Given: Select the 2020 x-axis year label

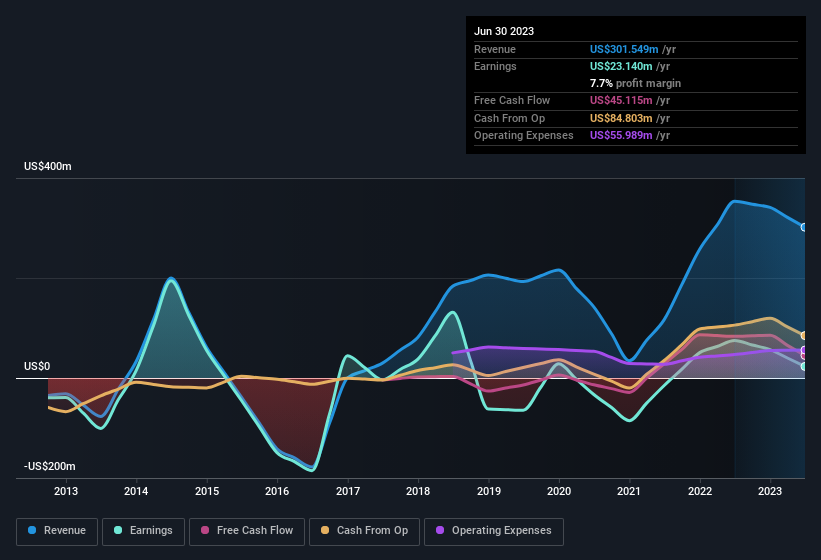Looking at the screenshot, I should coord(559,491).
